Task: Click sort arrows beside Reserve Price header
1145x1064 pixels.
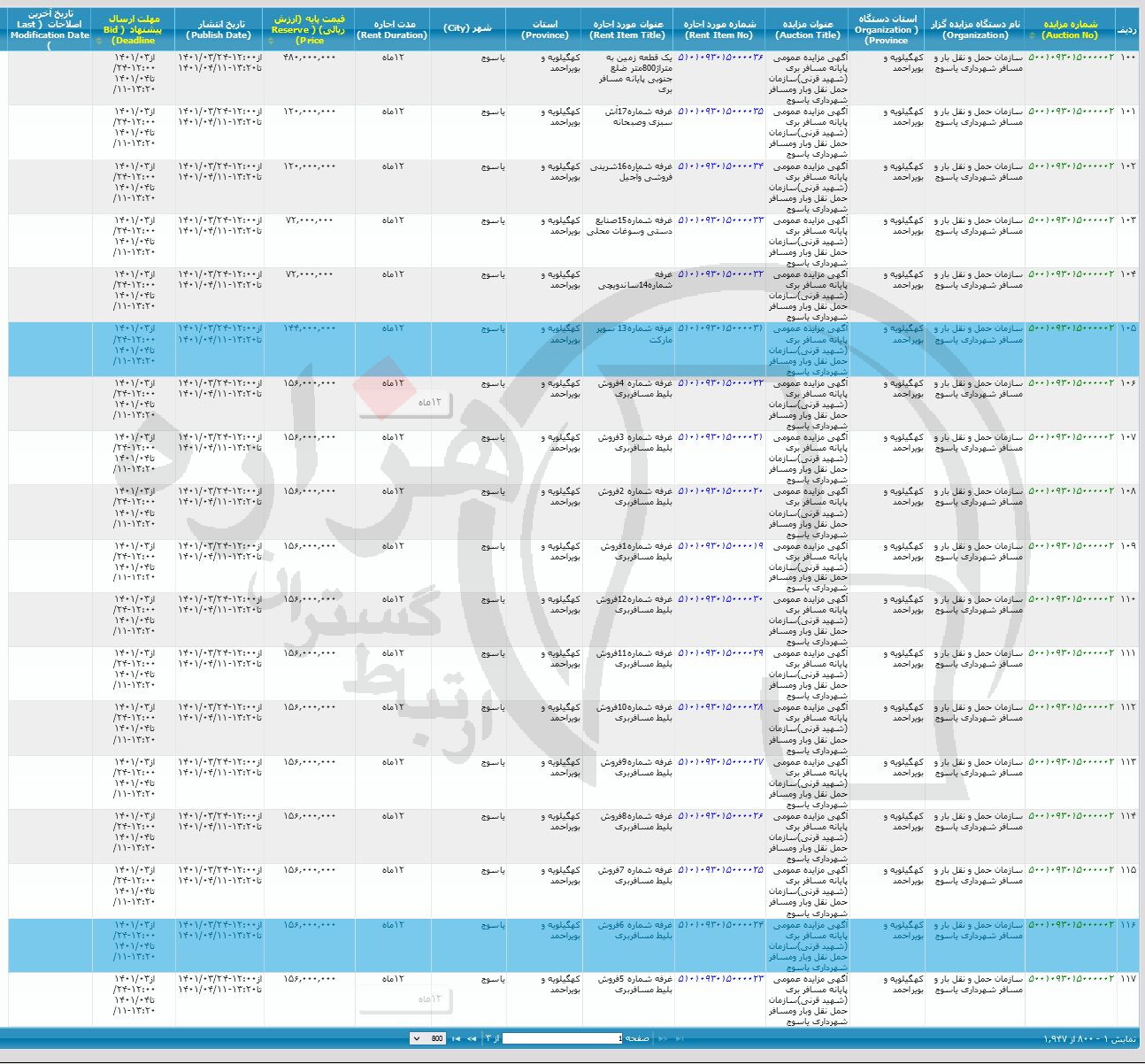Action: [270, 41]
